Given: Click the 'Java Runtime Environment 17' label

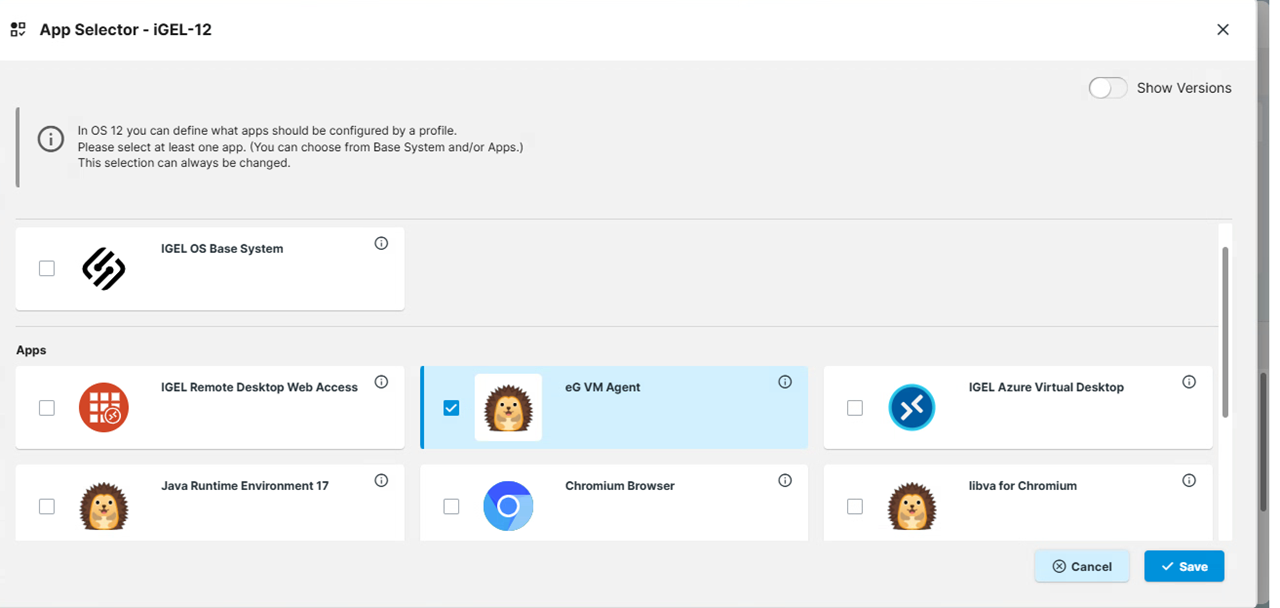Looking at the screenshot, I should tap(245, 485).
